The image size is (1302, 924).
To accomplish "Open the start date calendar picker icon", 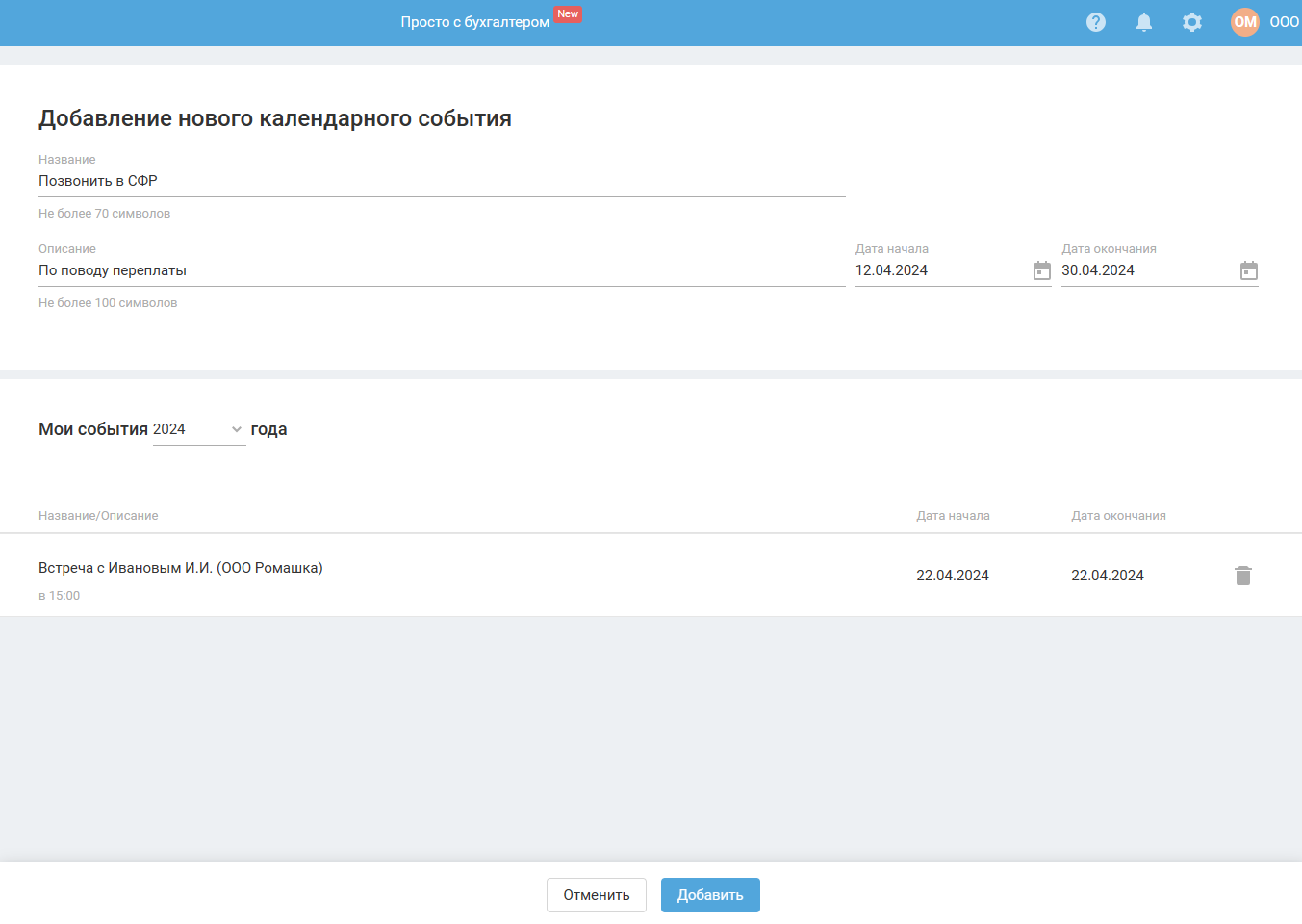I will click(1042, 270).
